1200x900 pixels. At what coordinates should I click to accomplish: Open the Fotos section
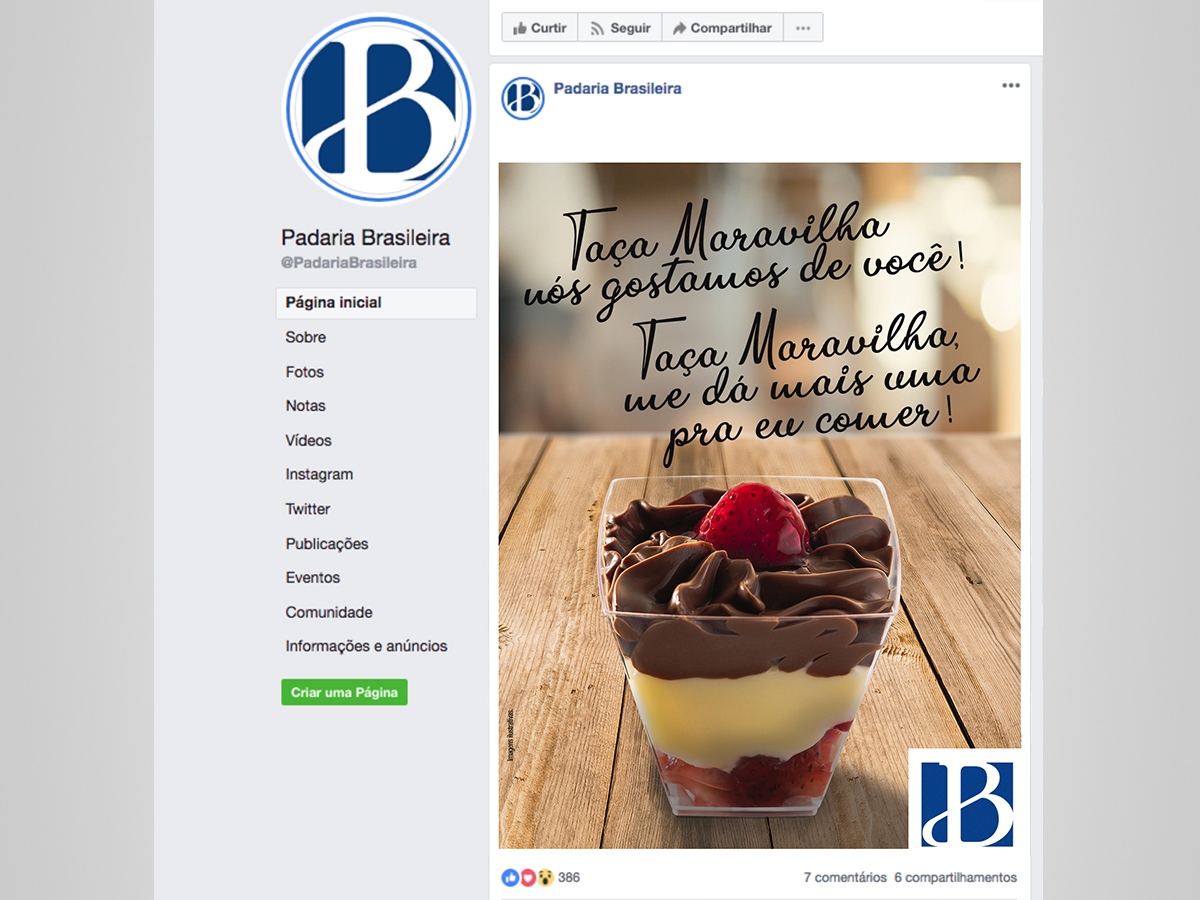[305, 372]
